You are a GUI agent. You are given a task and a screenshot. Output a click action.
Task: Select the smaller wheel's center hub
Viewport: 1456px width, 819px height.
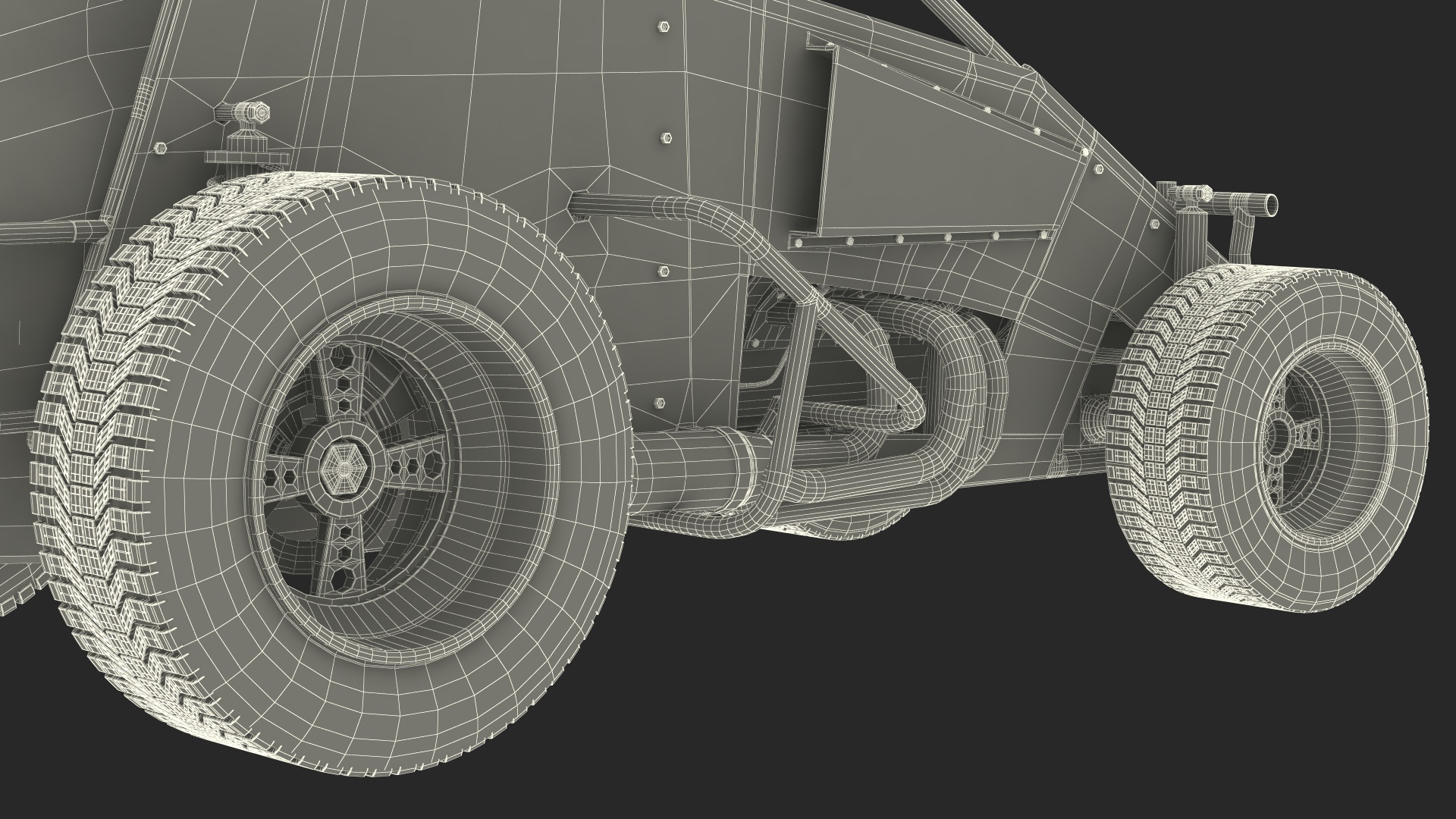(x=1277, y=437)
